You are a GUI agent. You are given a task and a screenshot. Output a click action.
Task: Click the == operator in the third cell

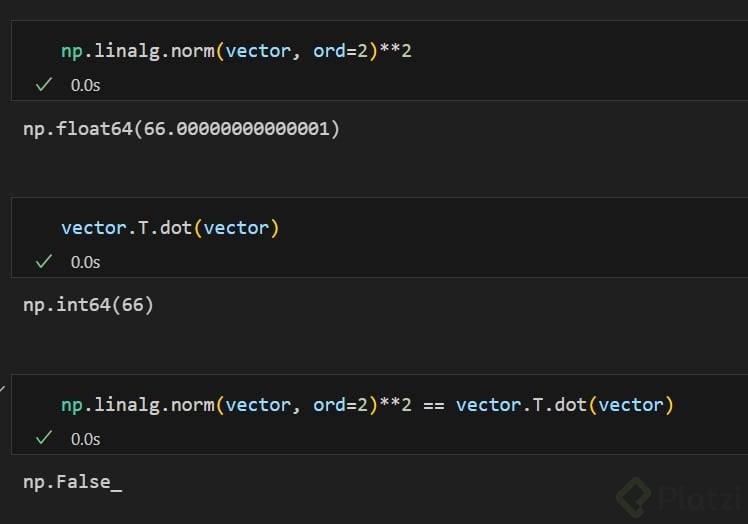click(433, 405)
